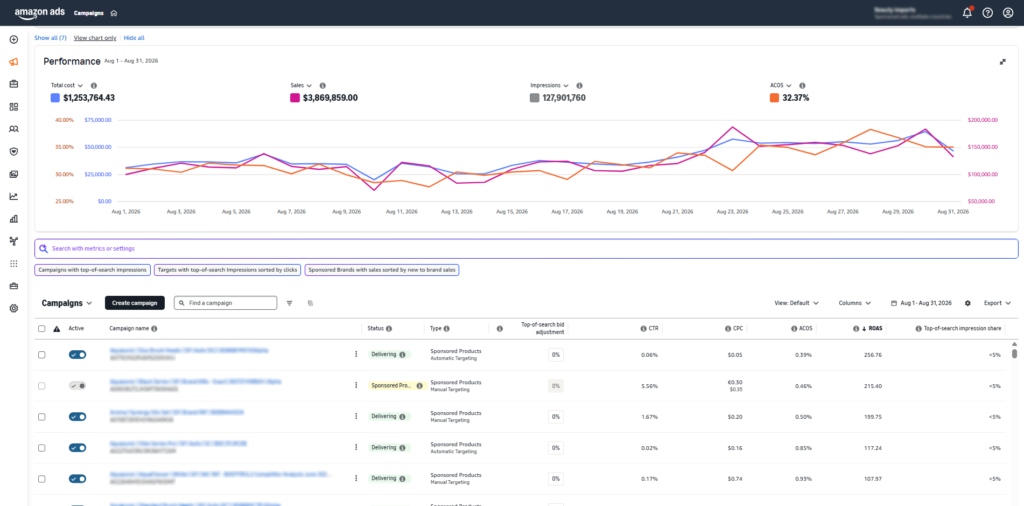Tick the select-all checkbox in table header
This screenshot has width=1024, height=506.
[x=42, y=329]
